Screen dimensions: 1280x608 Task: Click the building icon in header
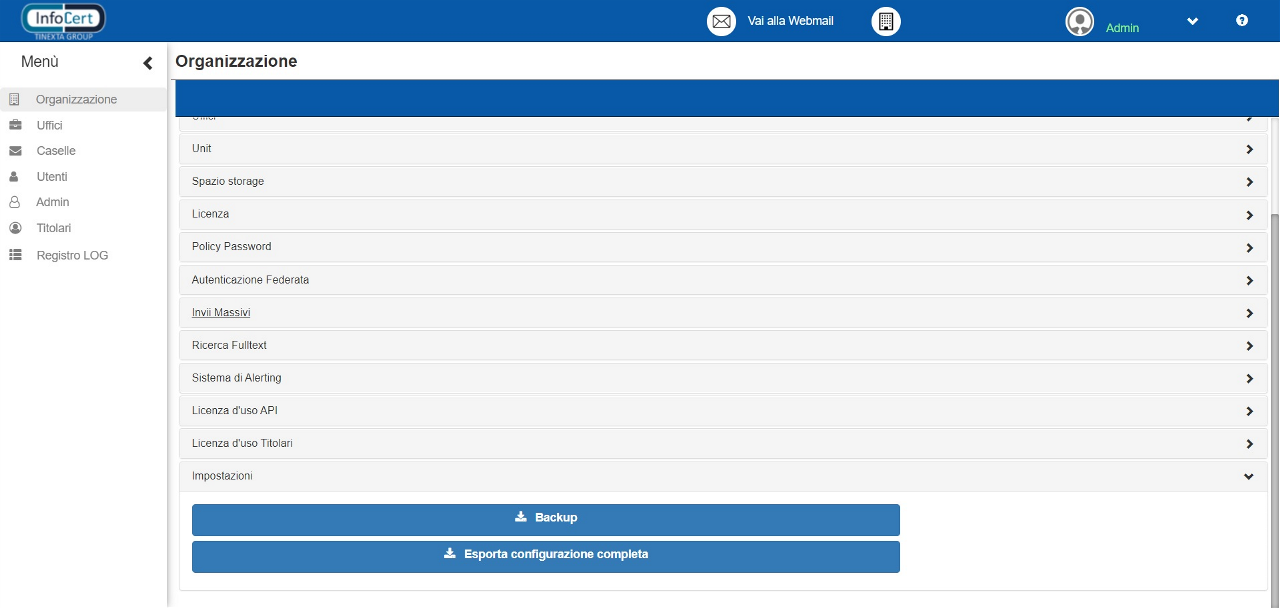click(885, 21)
